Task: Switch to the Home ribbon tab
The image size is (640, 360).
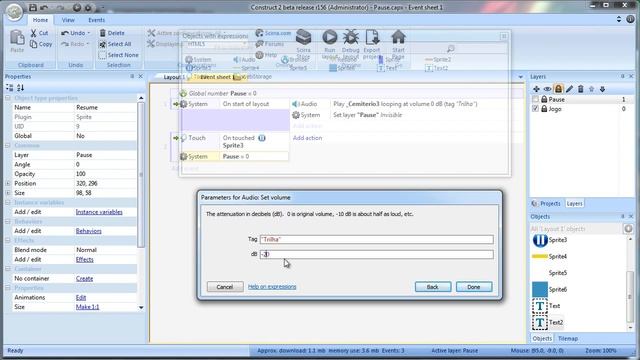Action: click(x=40, y=20)
